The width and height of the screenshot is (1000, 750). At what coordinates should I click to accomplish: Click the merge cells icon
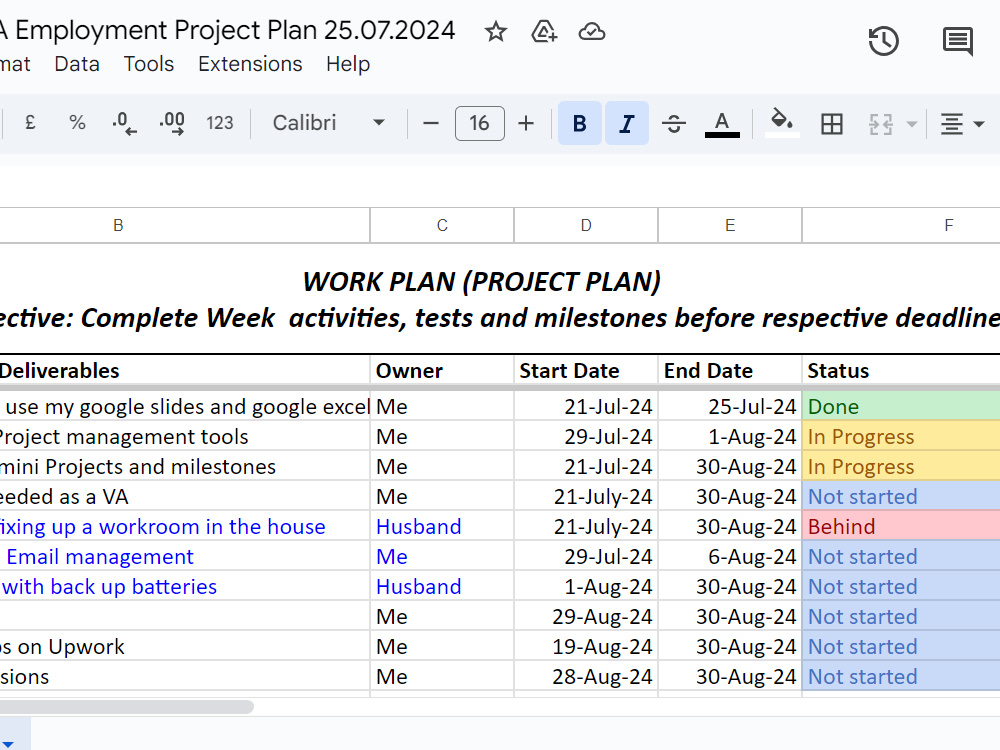[x=881, y=124]
